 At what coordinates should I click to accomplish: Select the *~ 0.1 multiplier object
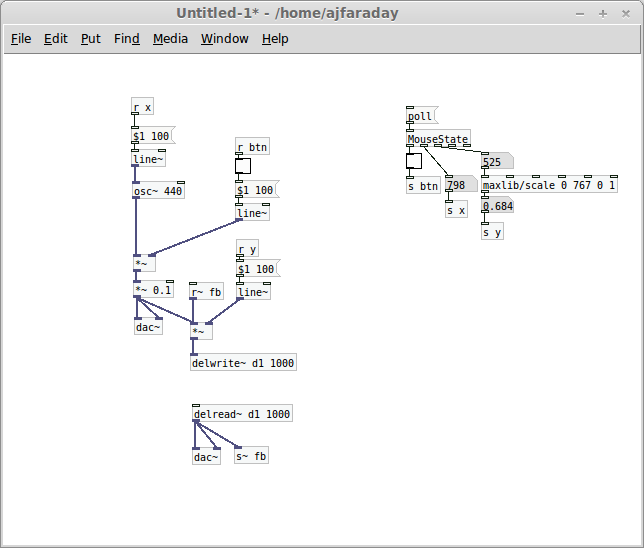coord(154,289)
